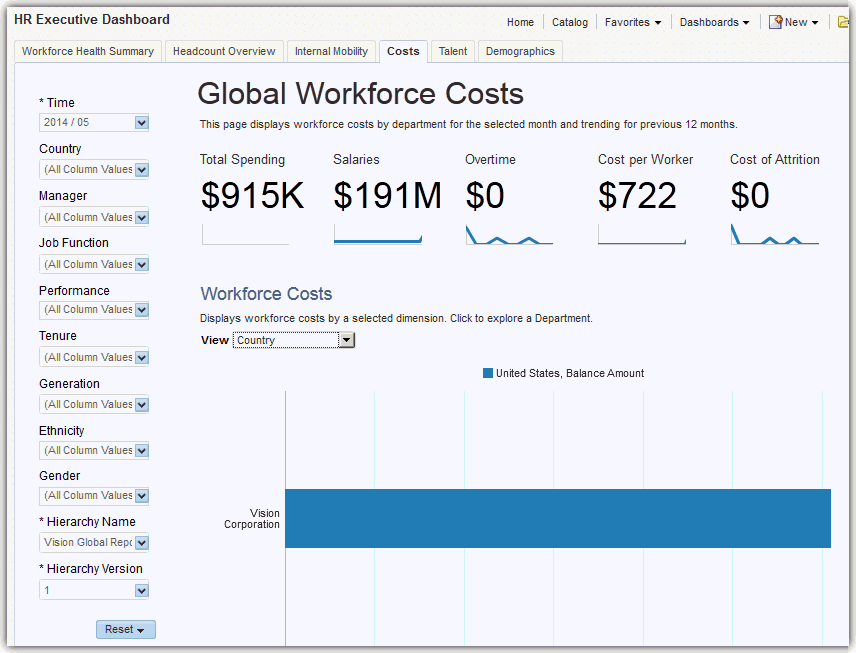
Task: Click the Time field showing 2014 / 05
Action: click(x=93, y=122)
